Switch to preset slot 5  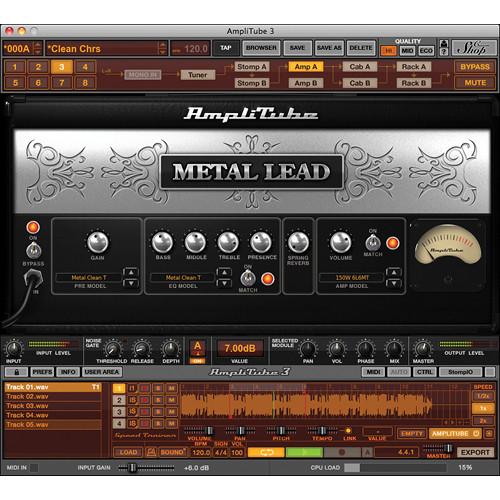pyautogui.click(x=15, y=83)
